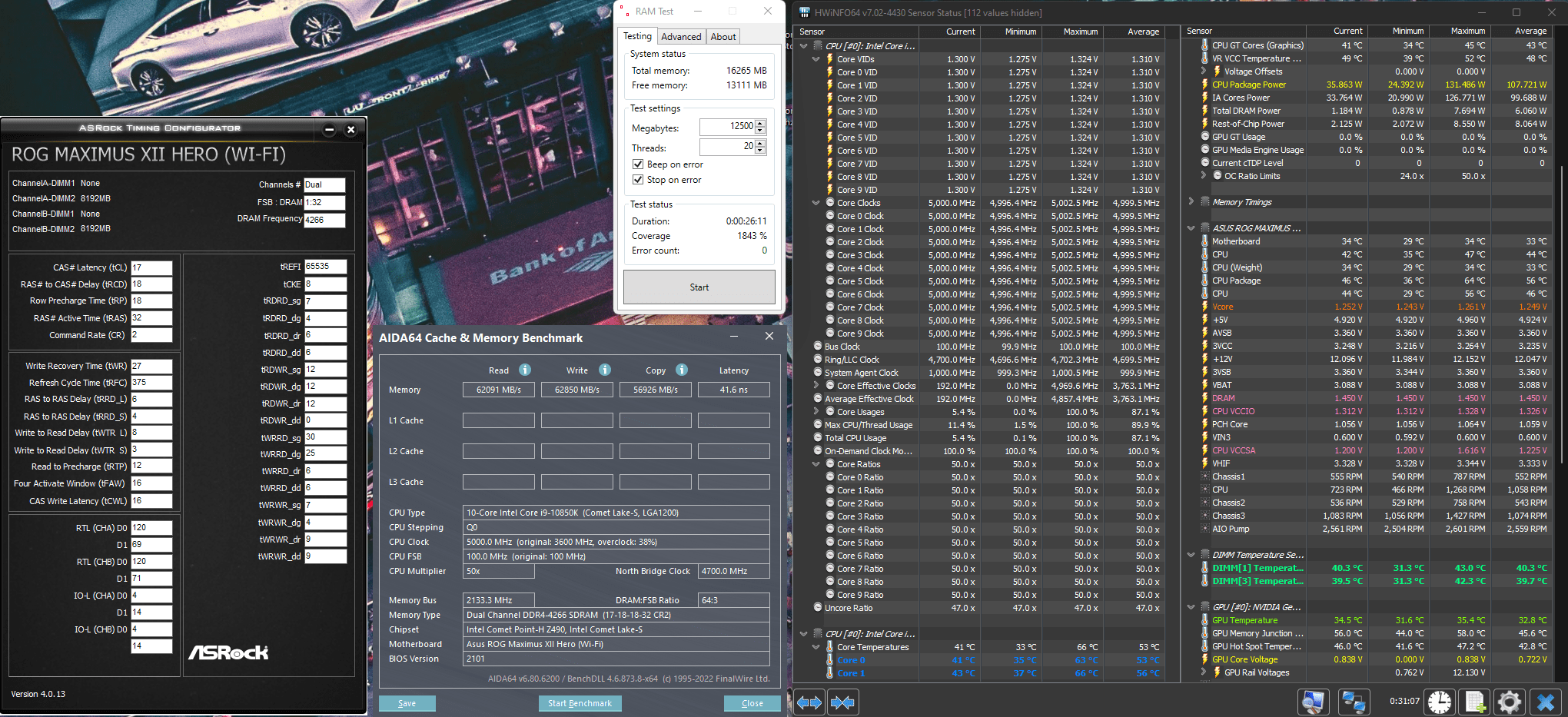Click the info icon next to Copy

682,370
